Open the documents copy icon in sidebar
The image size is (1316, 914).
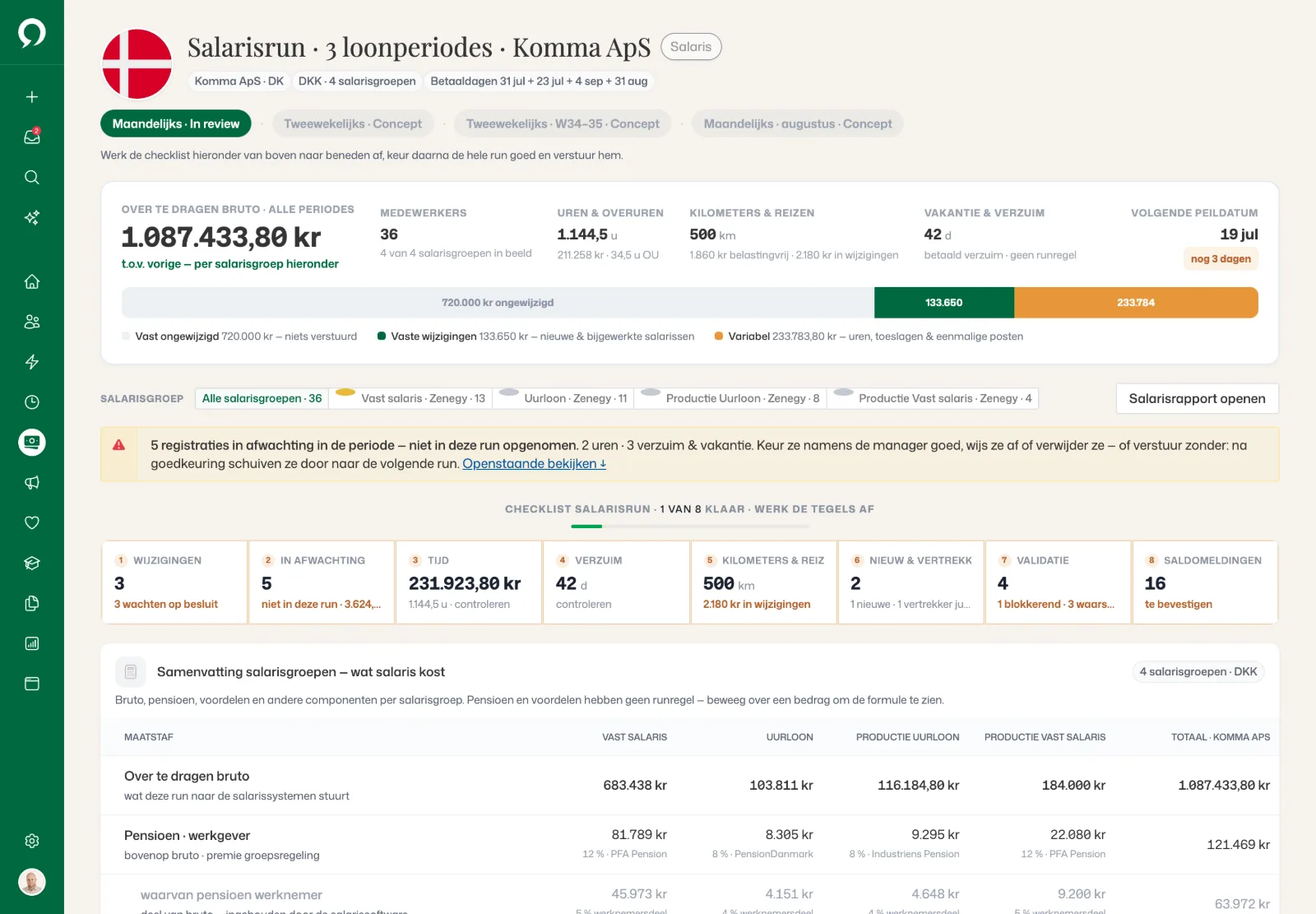(32, 603)
